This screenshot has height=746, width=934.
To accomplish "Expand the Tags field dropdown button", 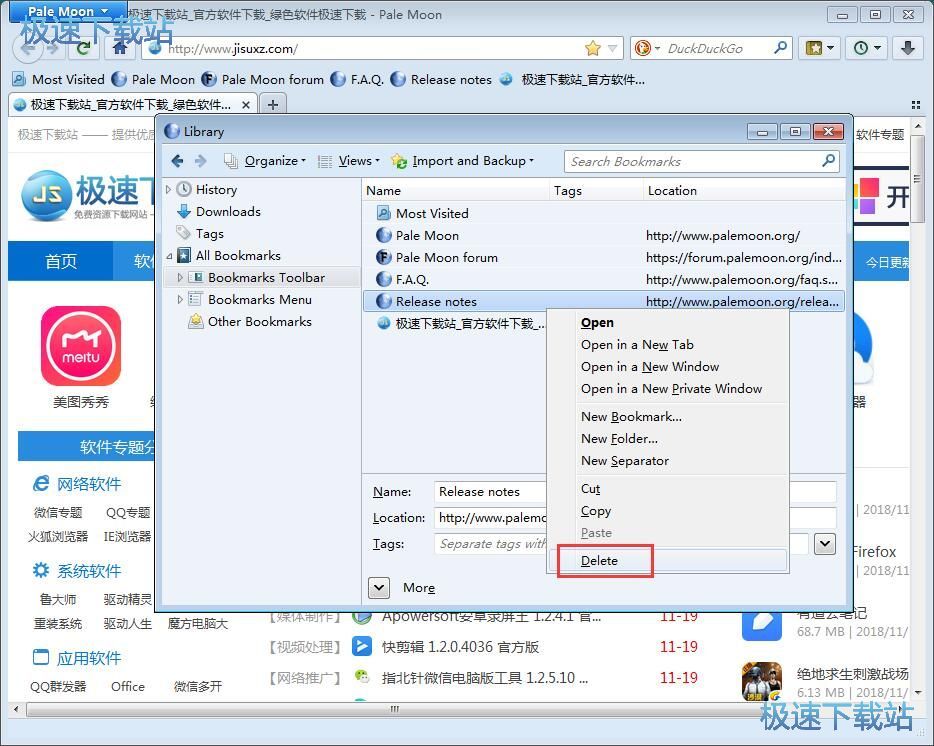I will 824,543.
